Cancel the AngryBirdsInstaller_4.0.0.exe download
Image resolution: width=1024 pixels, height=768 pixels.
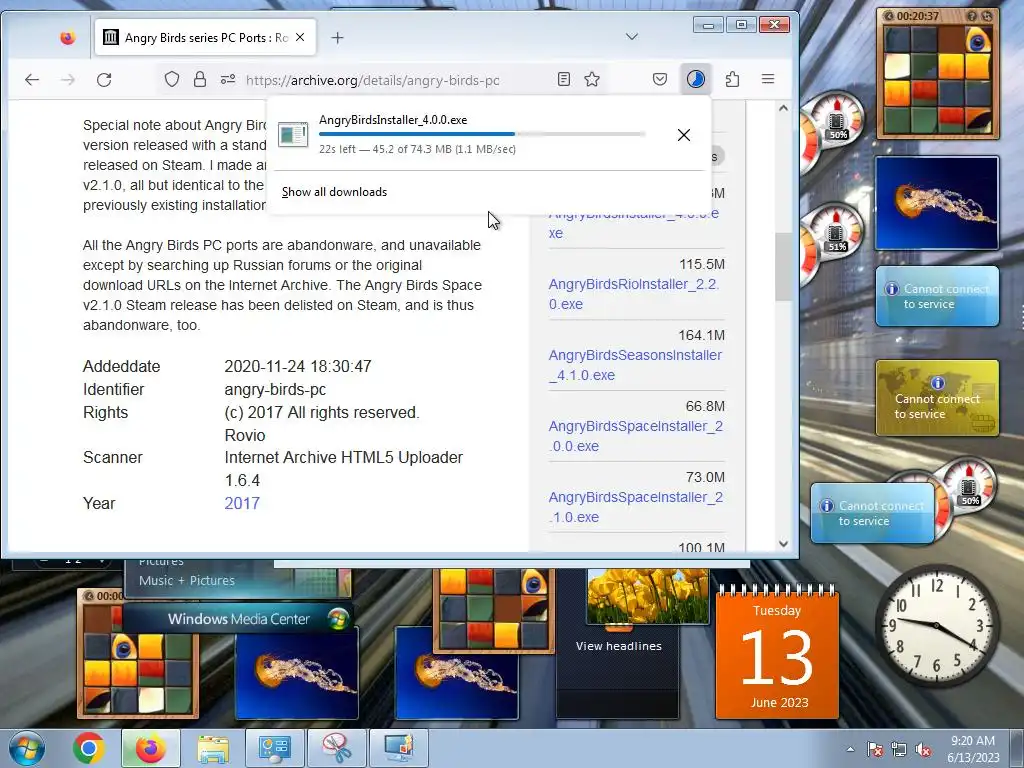(x=684, y=135)
